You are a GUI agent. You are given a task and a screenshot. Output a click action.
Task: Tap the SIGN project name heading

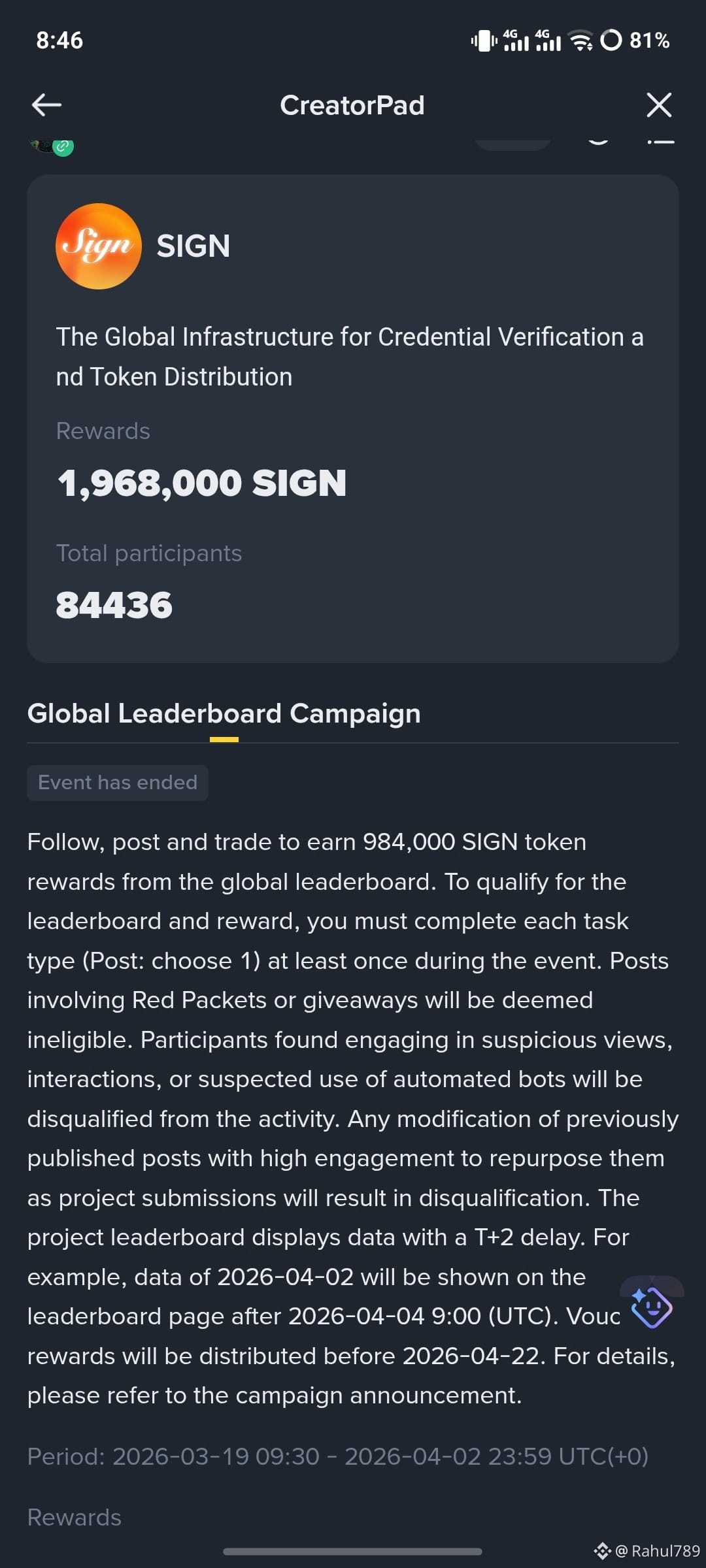[x=193, y=246]
